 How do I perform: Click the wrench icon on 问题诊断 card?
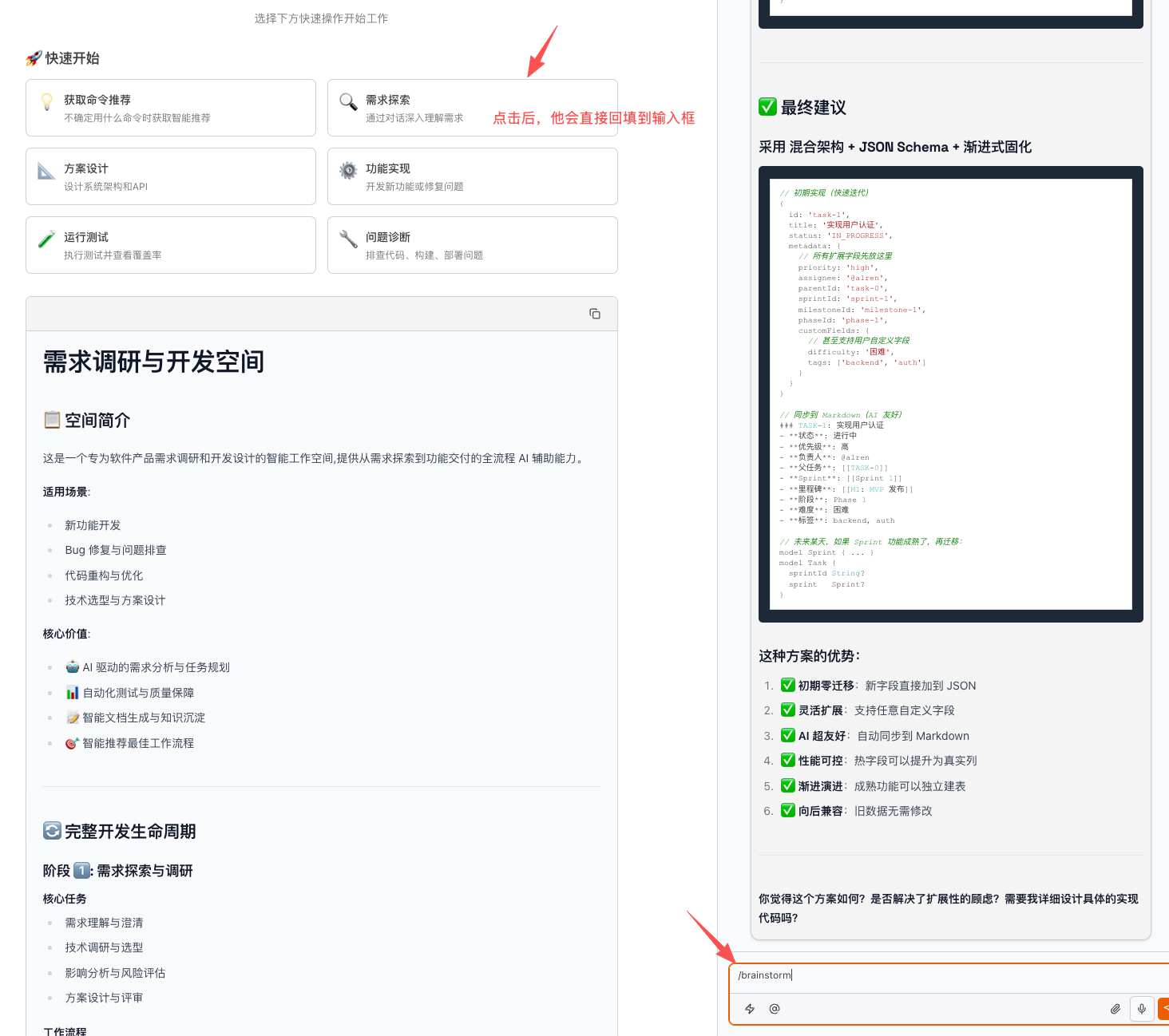point(348,239)
